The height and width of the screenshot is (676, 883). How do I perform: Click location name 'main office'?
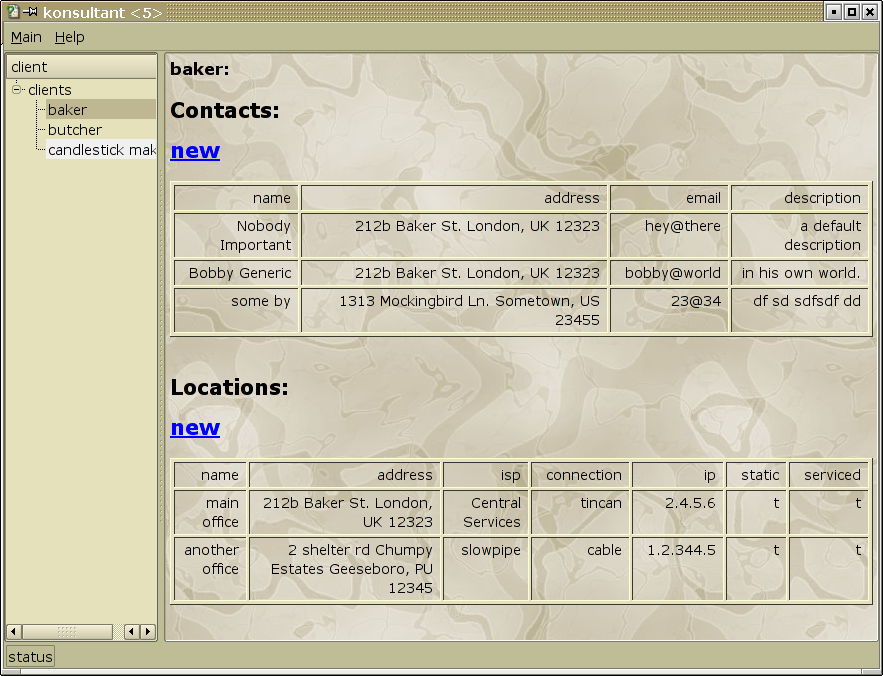point(220,513)
